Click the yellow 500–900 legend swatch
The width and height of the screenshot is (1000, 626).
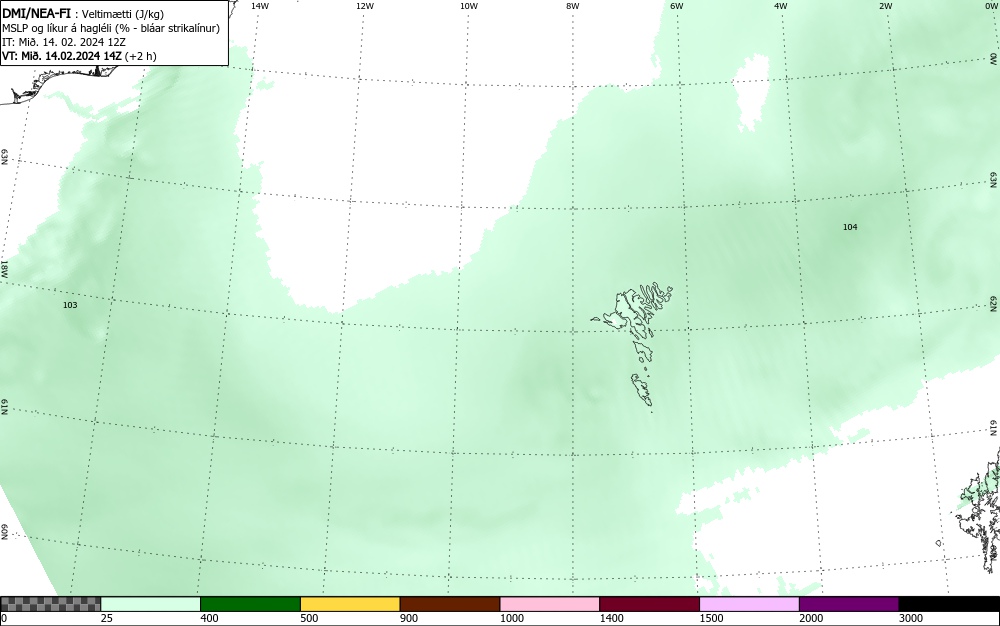coord(350,604)
